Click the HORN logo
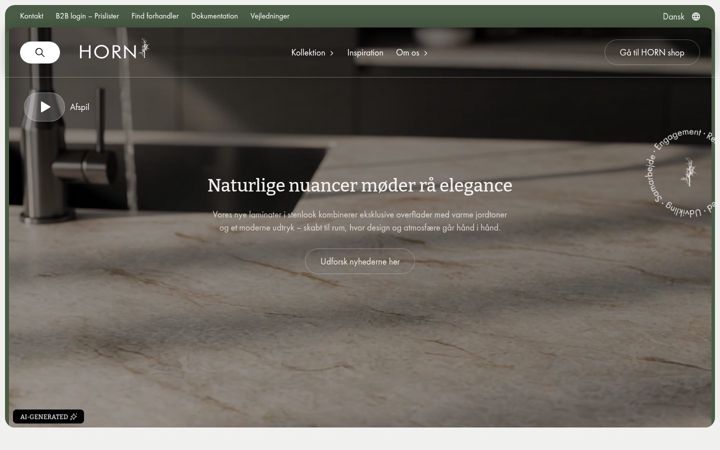The width and height of the screenshot is (720, 450). (x=114, y=50)
